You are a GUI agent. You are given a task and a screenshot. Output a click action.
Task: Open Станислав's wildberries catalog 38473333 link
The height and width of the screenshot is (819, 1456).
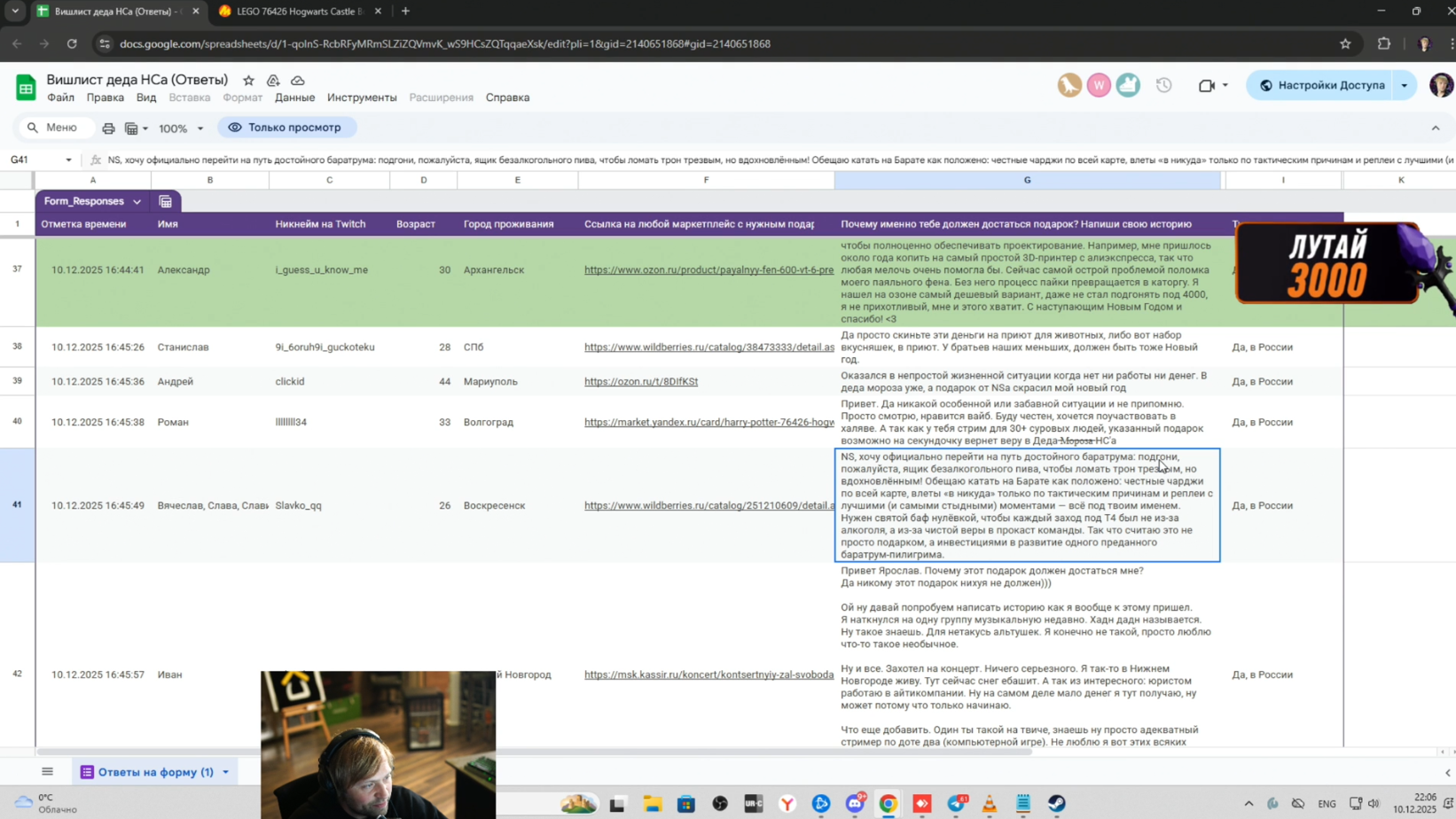(x=708, y=347)
